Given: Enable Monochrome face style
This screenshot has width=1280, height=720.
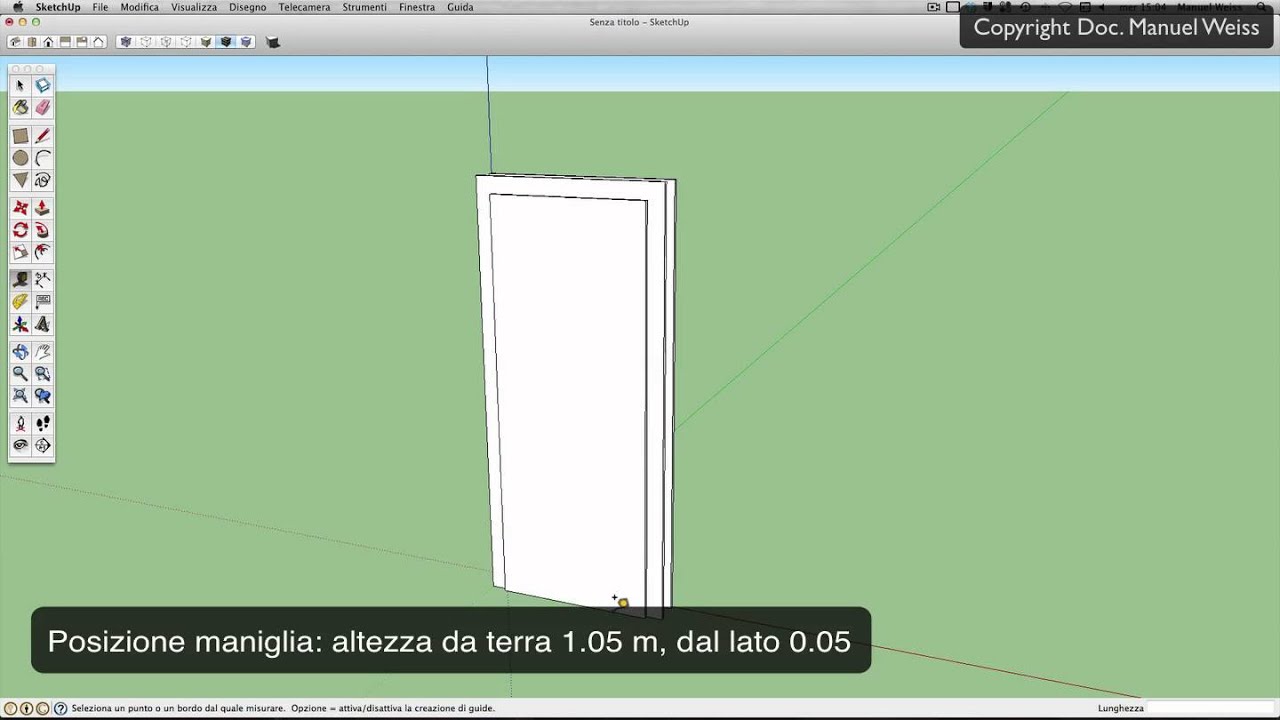Looking at the screenshot, I should (246, 42).
